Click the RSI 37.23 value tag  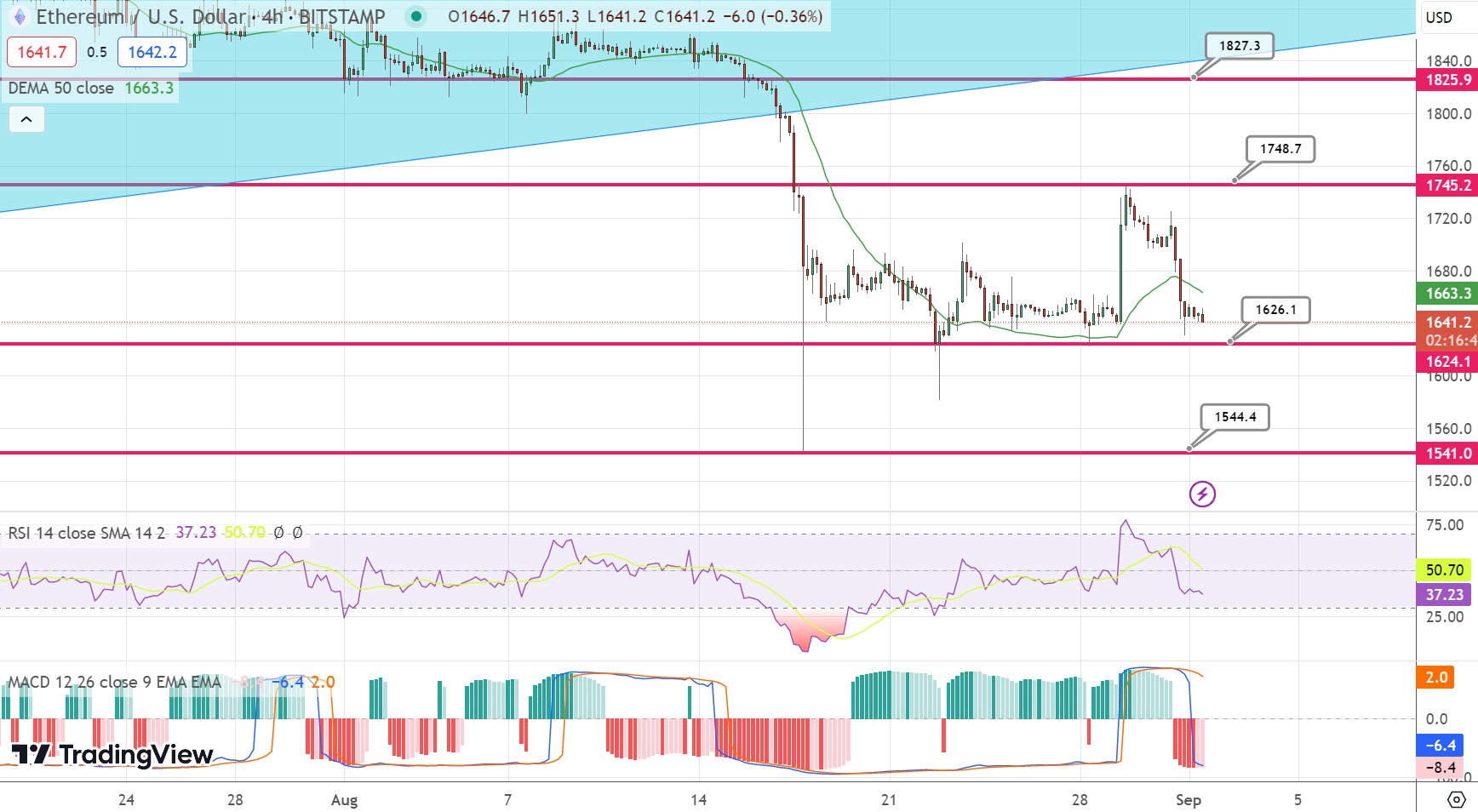(1444, 595)
